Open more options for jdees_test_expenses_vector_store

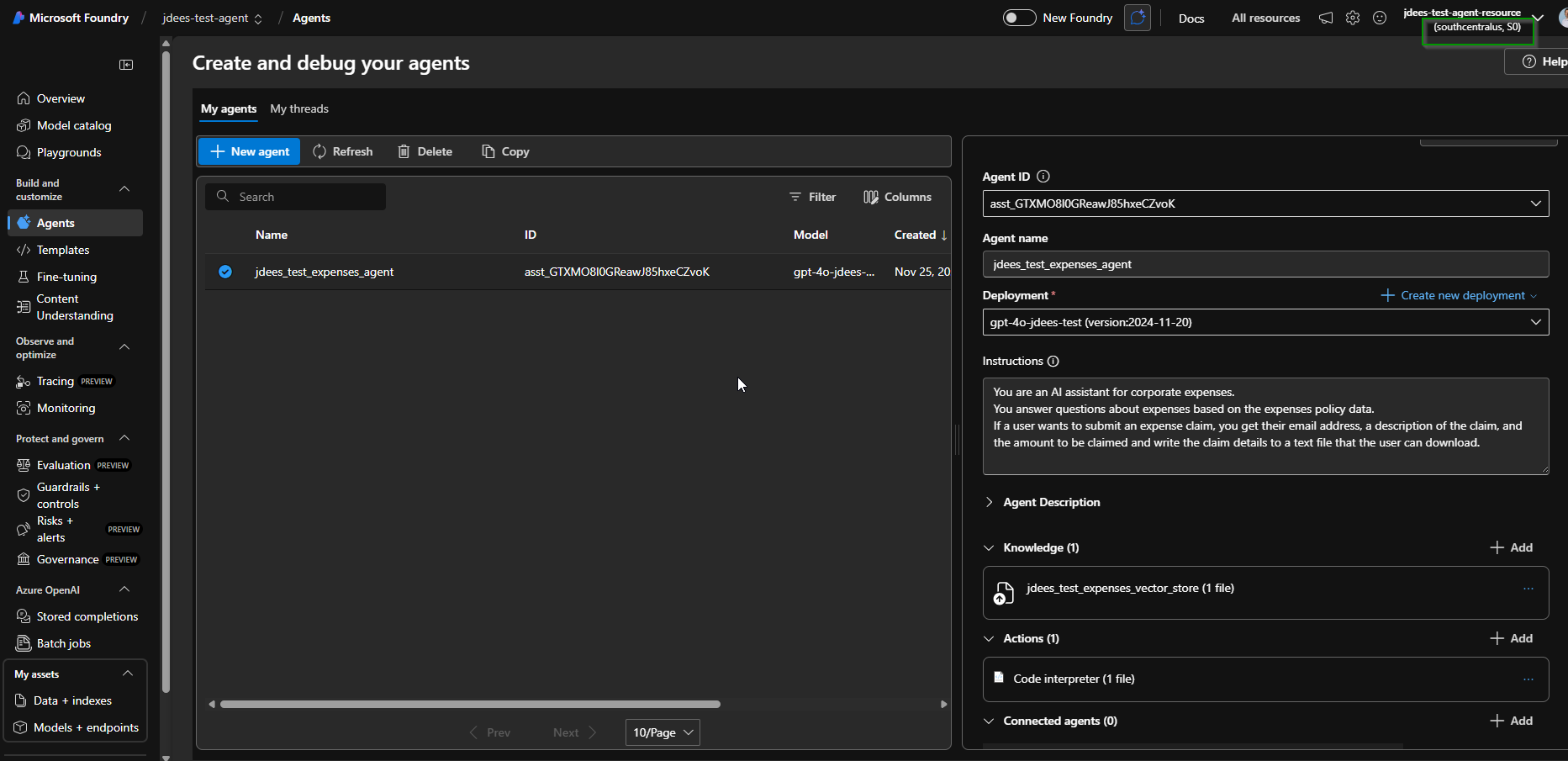[1528, 589]
